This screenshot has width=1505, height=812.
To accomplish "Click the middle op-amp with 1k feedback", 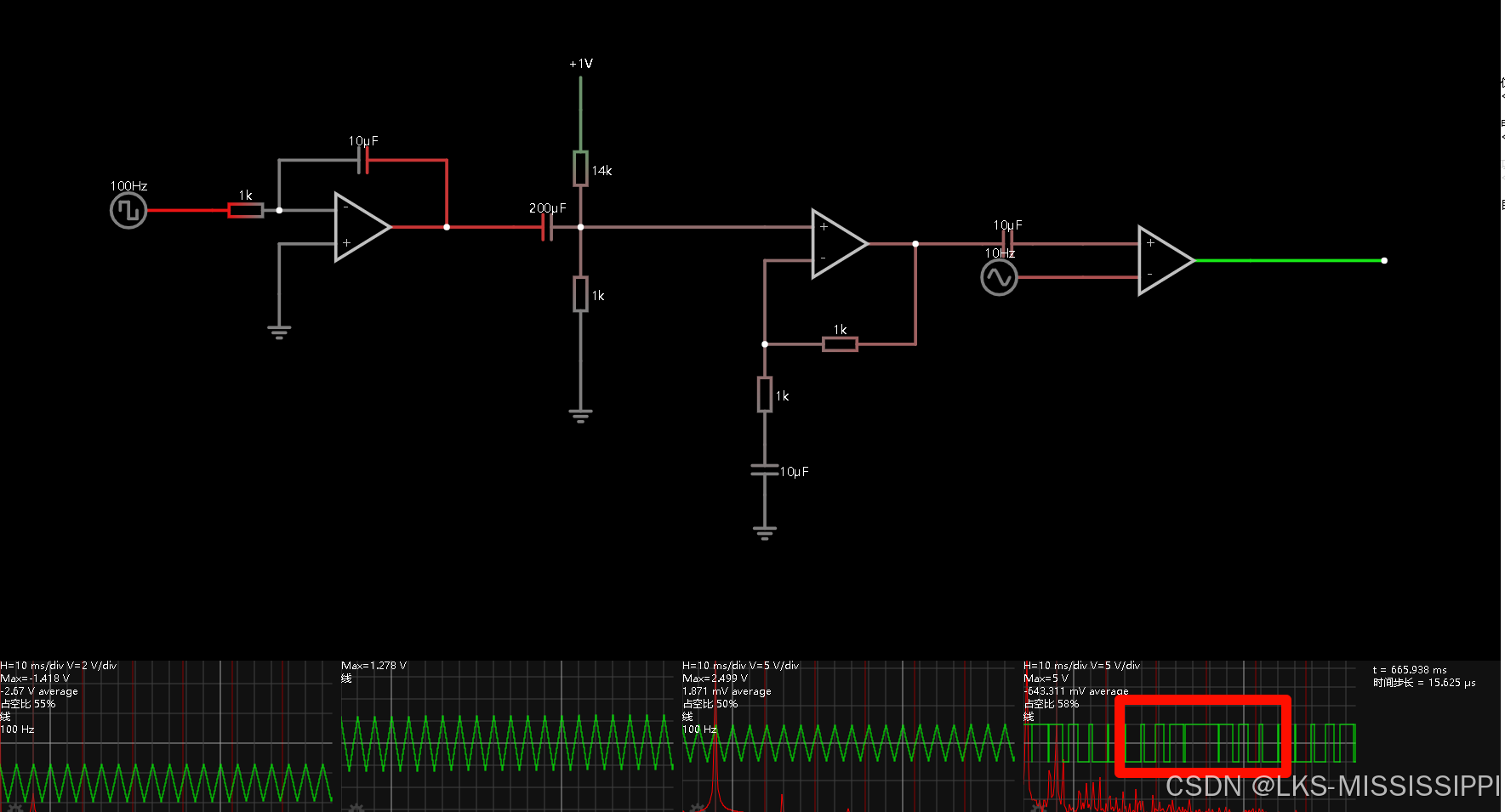I will [x=837, y=244].
